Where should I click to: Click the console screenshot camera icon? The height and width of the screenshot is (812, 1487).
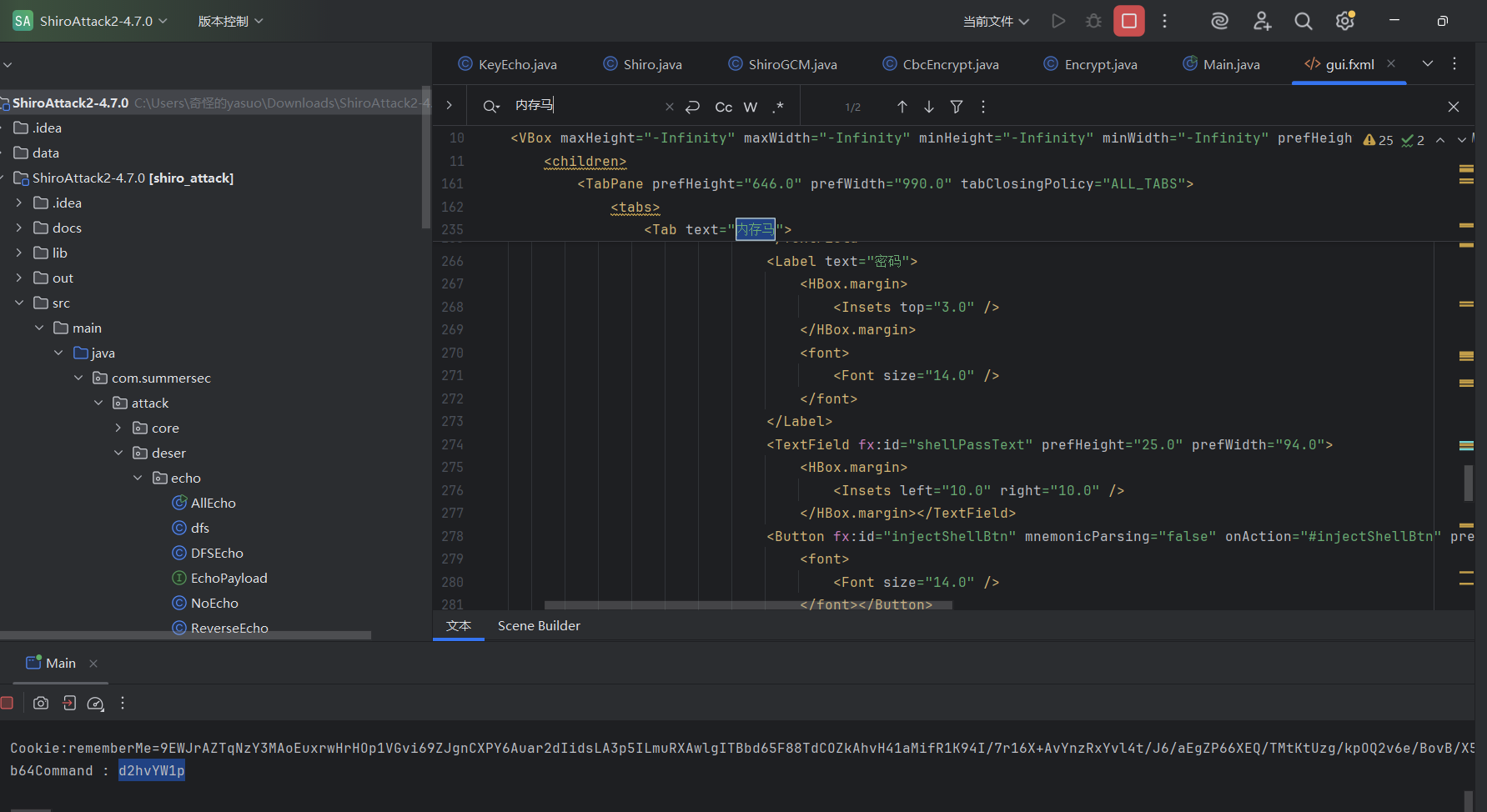tap(41, 704)
